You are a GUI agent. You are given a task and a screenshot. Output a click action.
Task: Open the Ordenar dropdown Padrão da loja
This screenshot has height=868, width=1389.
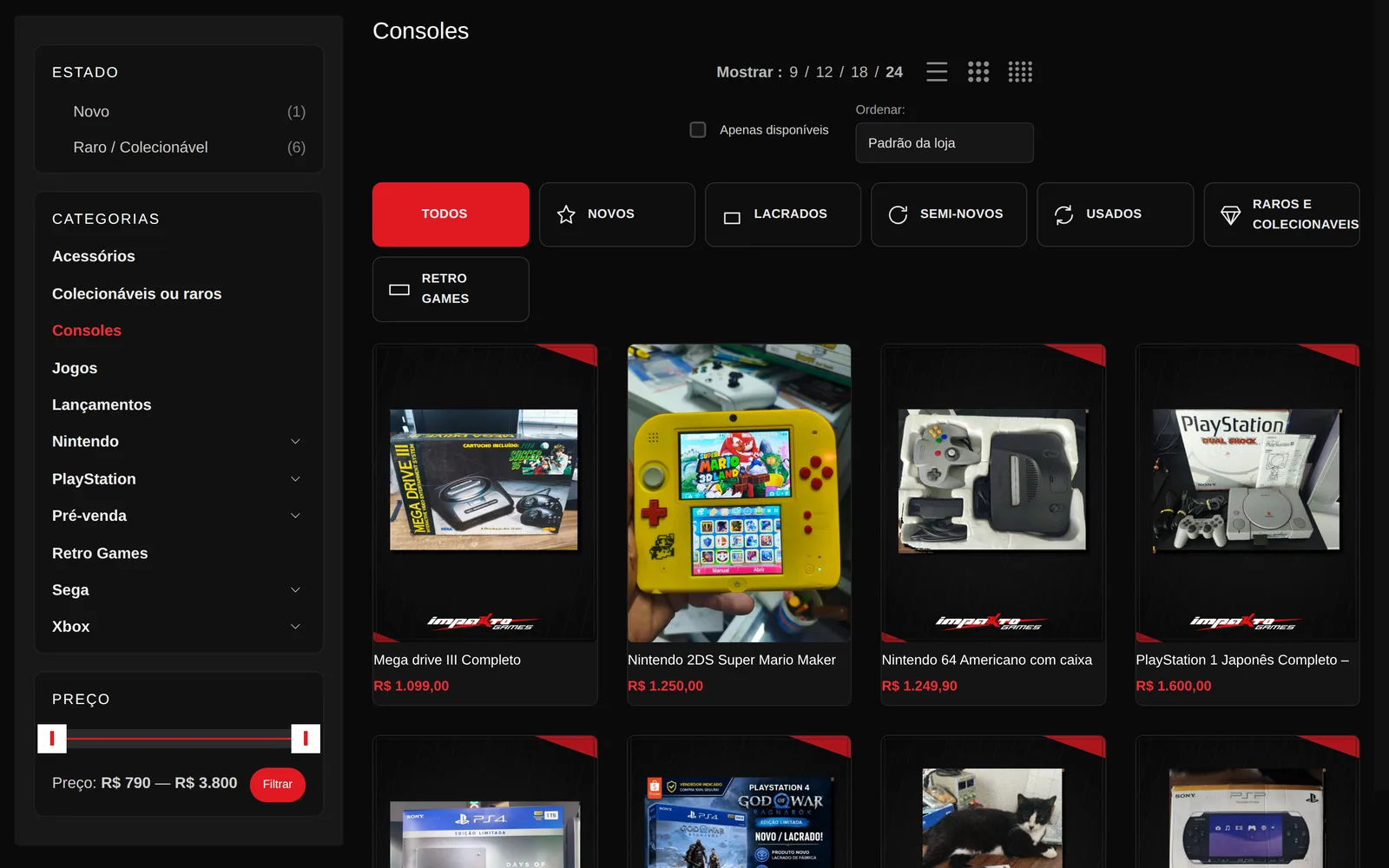click(x=945, y=142)
